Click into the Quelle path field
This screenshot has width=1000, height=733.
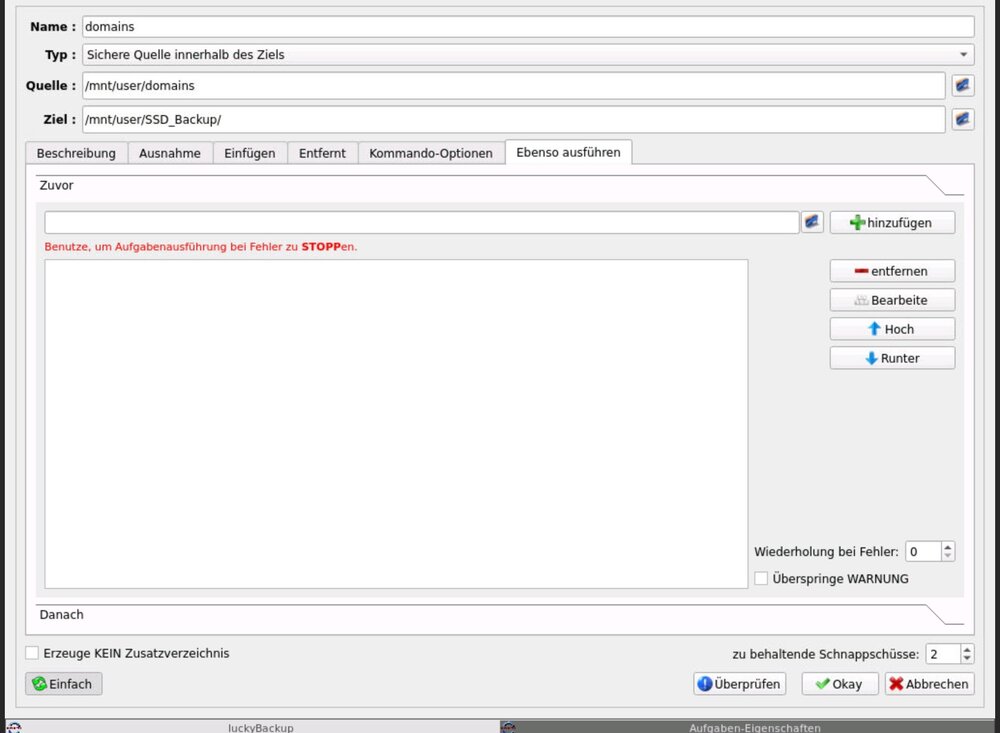tap(513, 85)
